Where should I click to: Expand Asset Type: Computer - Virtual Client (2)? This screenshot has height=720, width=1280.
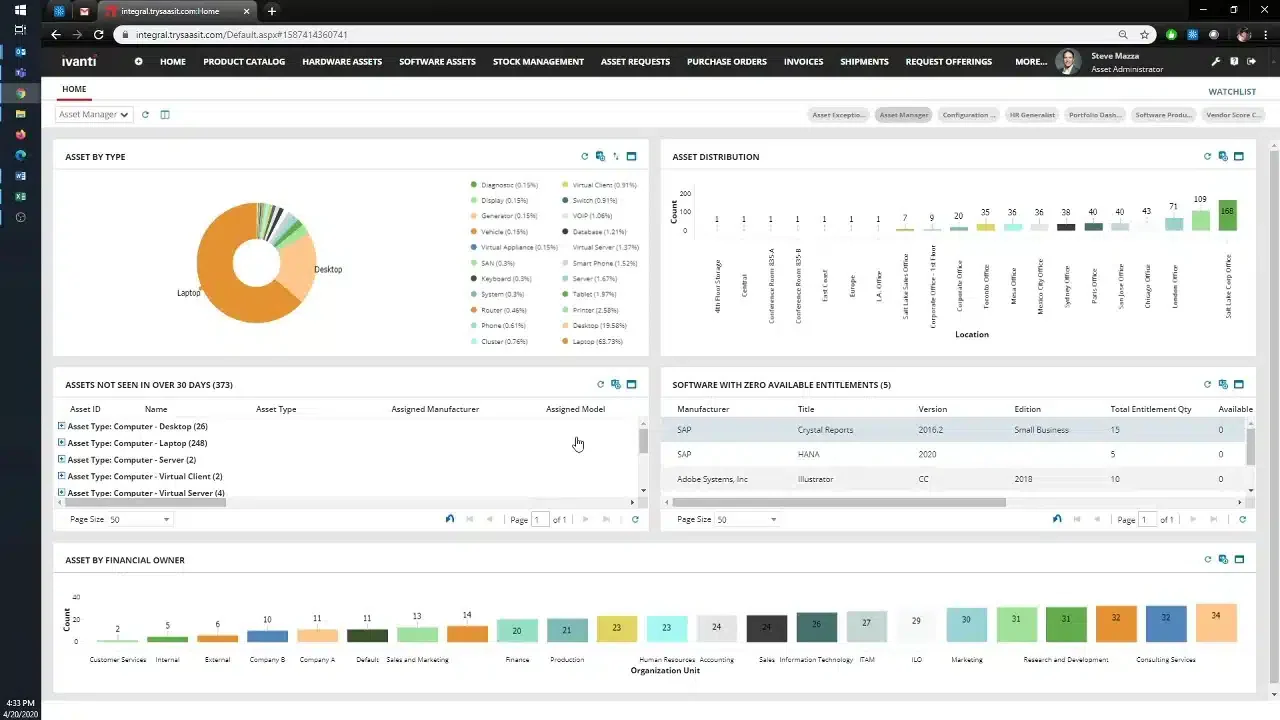(x=61, y=476)
